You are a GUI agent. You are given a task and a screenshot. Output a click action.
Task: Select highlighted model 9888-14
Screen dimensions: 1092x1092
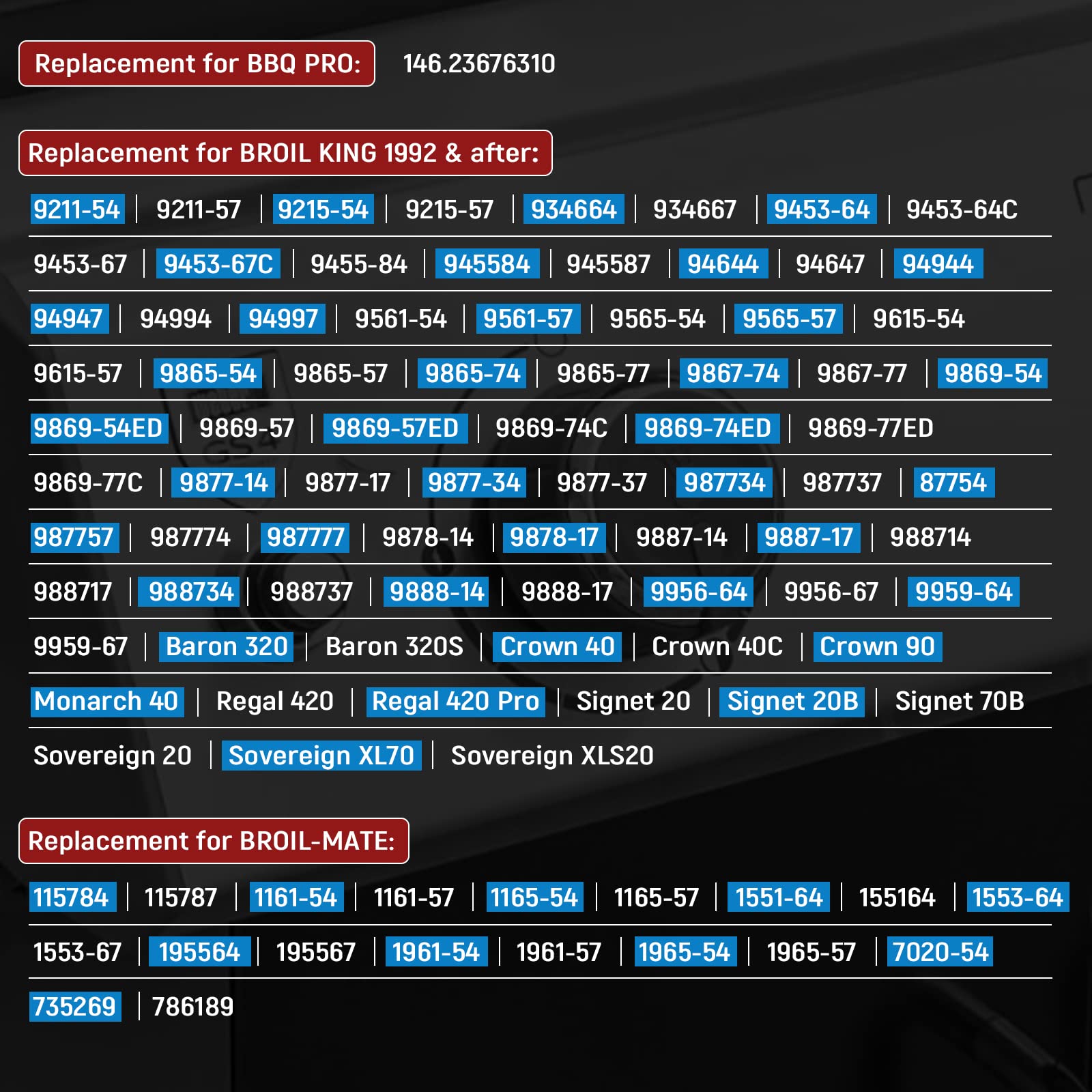437,592
